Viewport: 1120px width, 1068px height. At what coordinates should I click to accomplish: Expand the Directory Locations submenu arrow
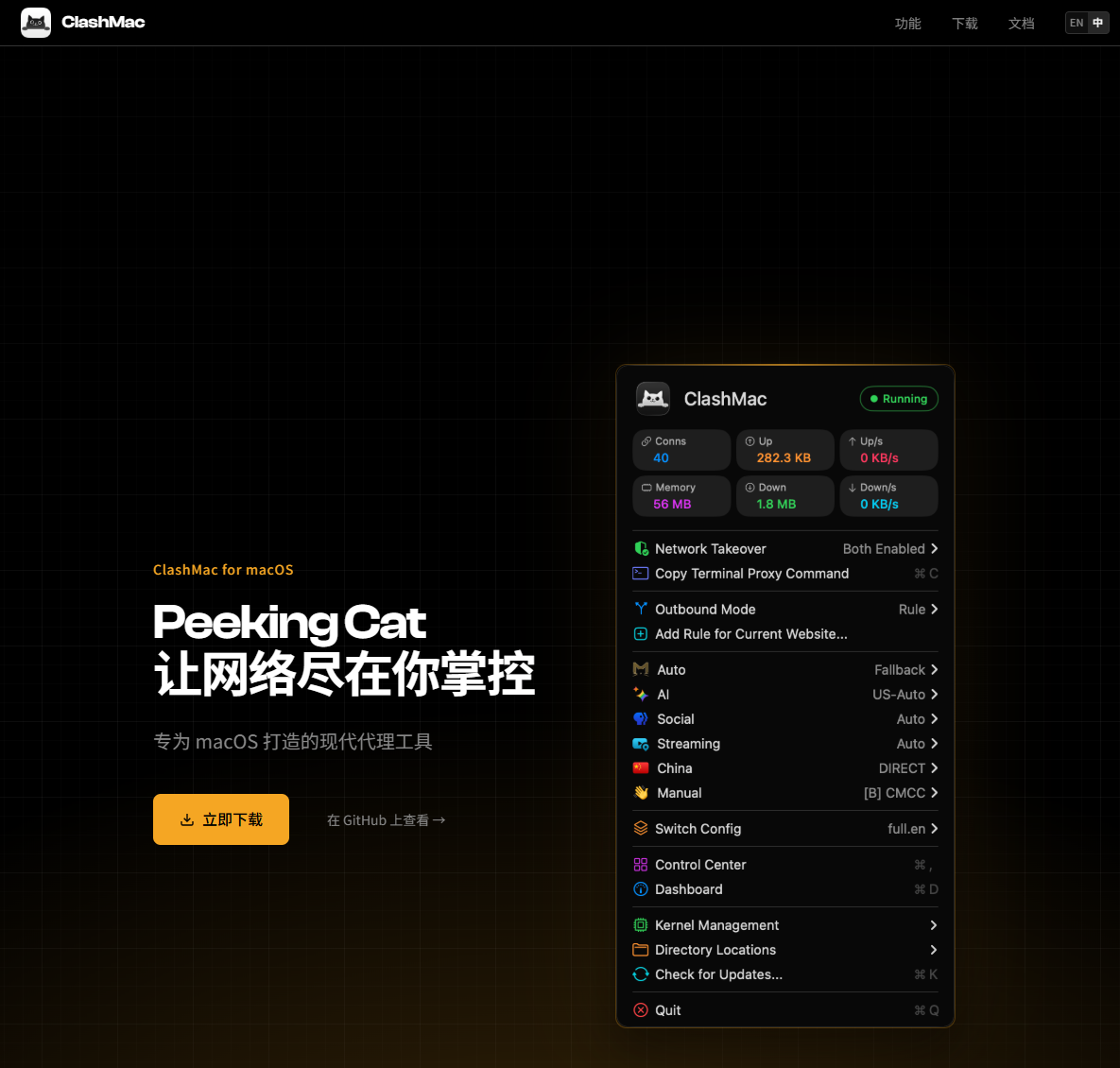934,950
